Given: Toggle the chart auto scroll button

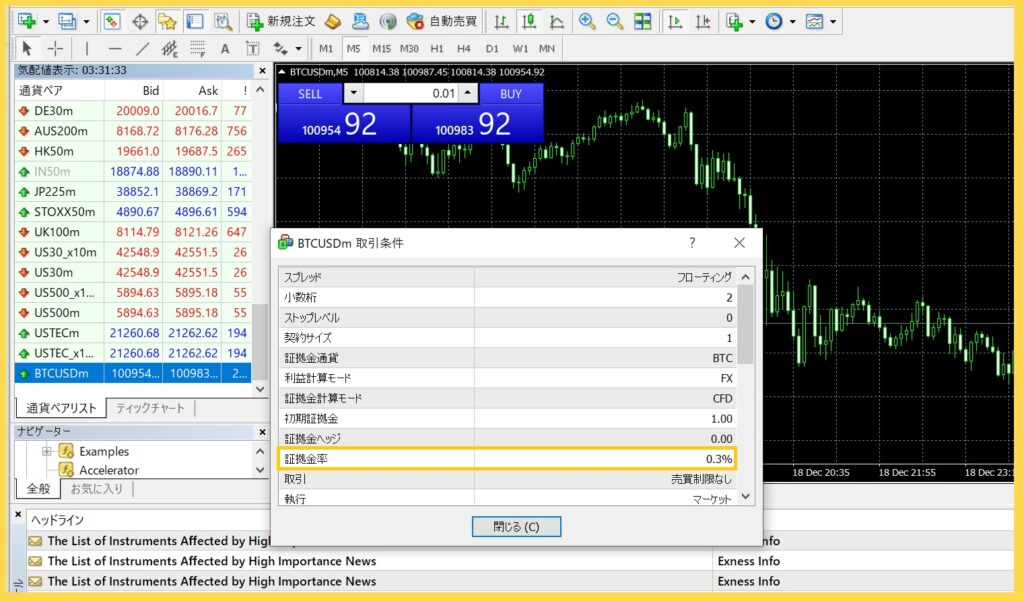Looking at the screenshot, I should (x=677, y=21).
